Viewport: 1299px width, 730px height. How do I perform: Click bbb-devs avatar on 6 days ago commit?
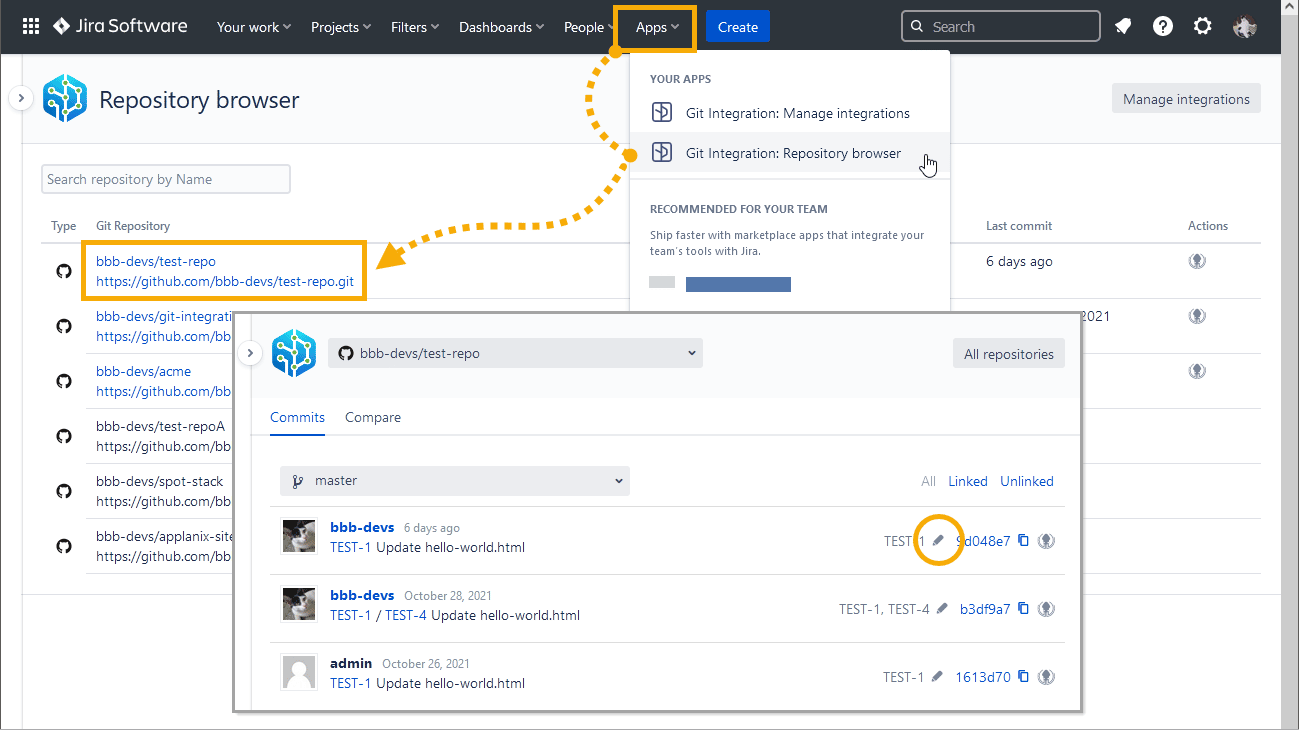coord(299,536)
